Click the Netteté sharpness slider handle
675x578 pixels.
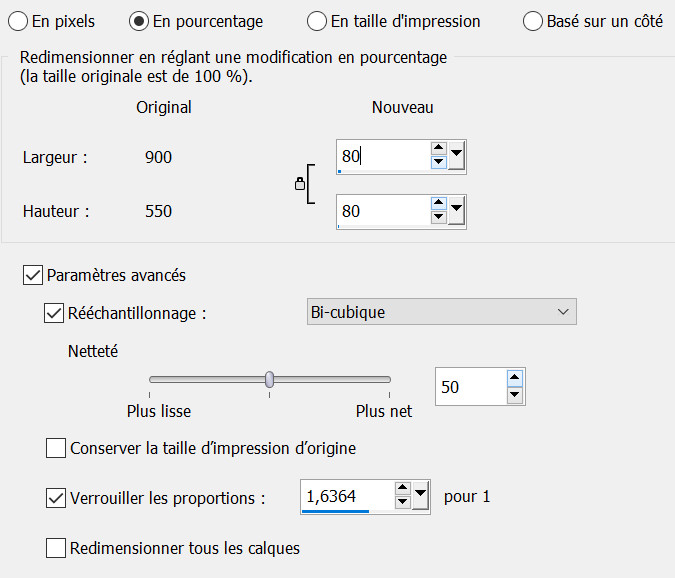pos(269,379)
